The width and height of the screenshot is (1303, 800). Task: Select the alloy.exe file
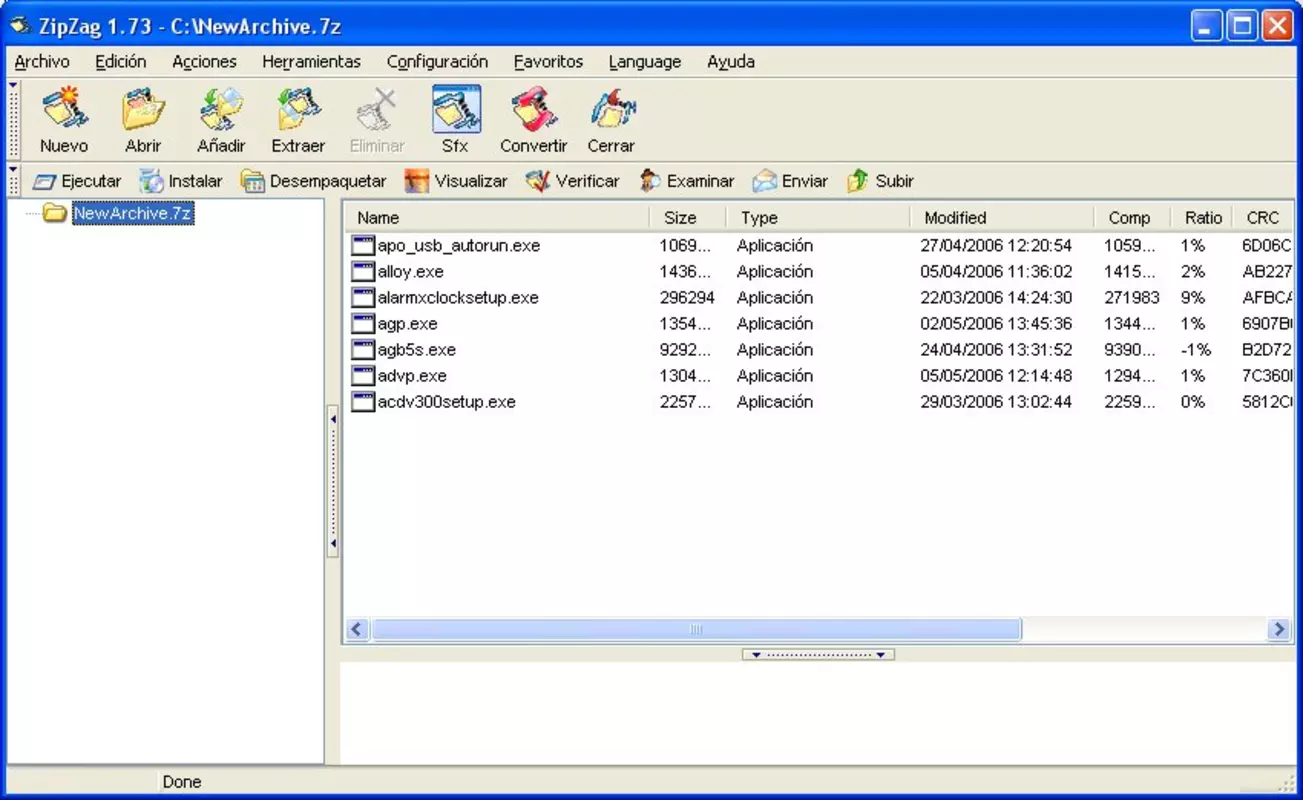click(x=411, y=272)
